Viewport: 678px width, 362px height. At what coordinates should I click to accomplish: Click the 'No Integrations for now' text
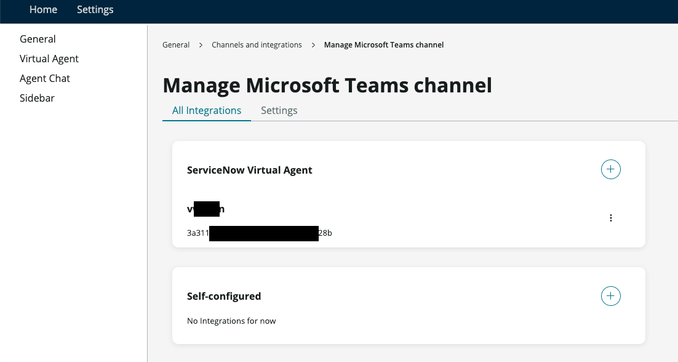pos(231,321)
